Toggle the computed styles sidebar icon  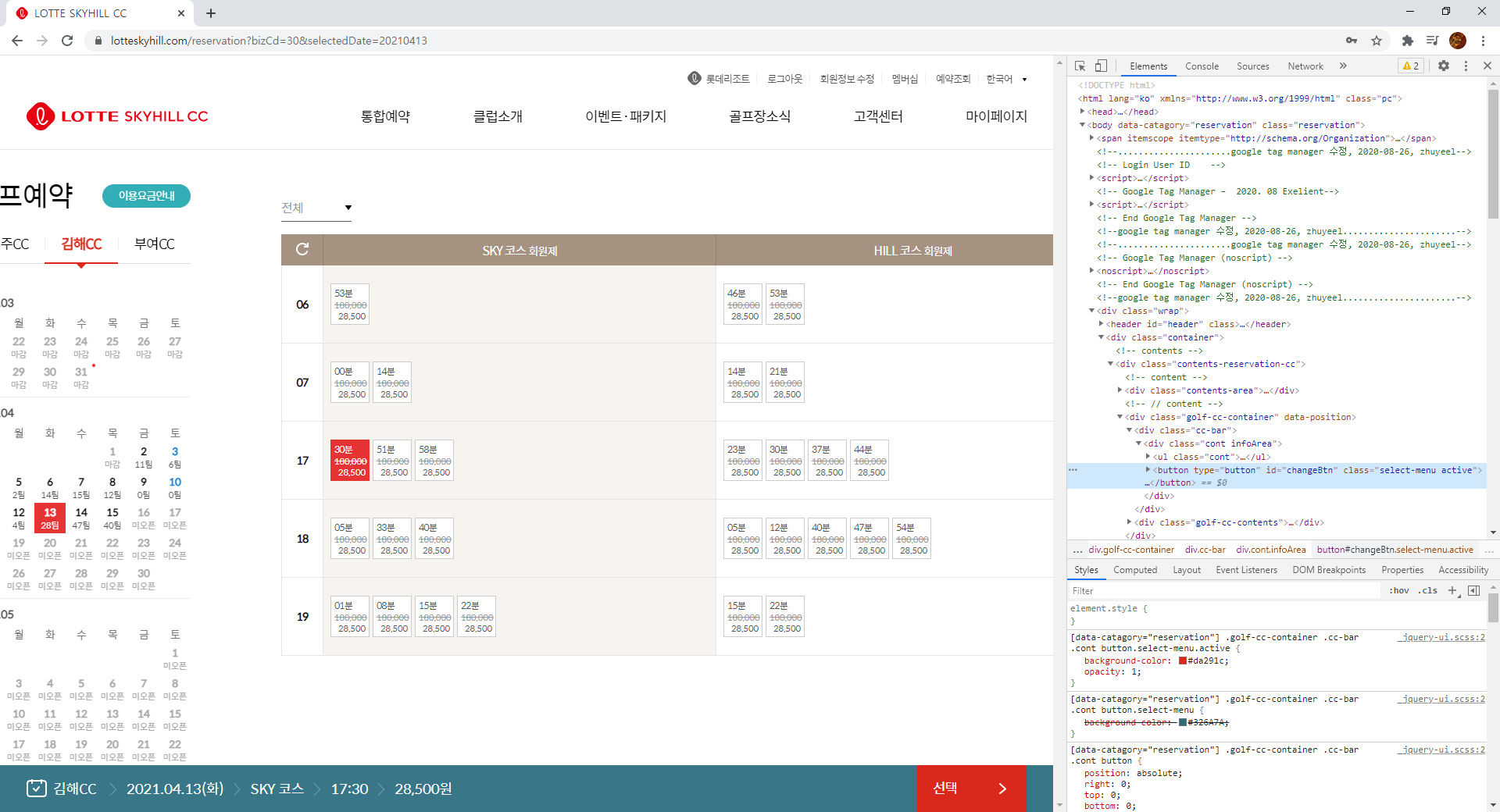click(x=1473, y=591)
